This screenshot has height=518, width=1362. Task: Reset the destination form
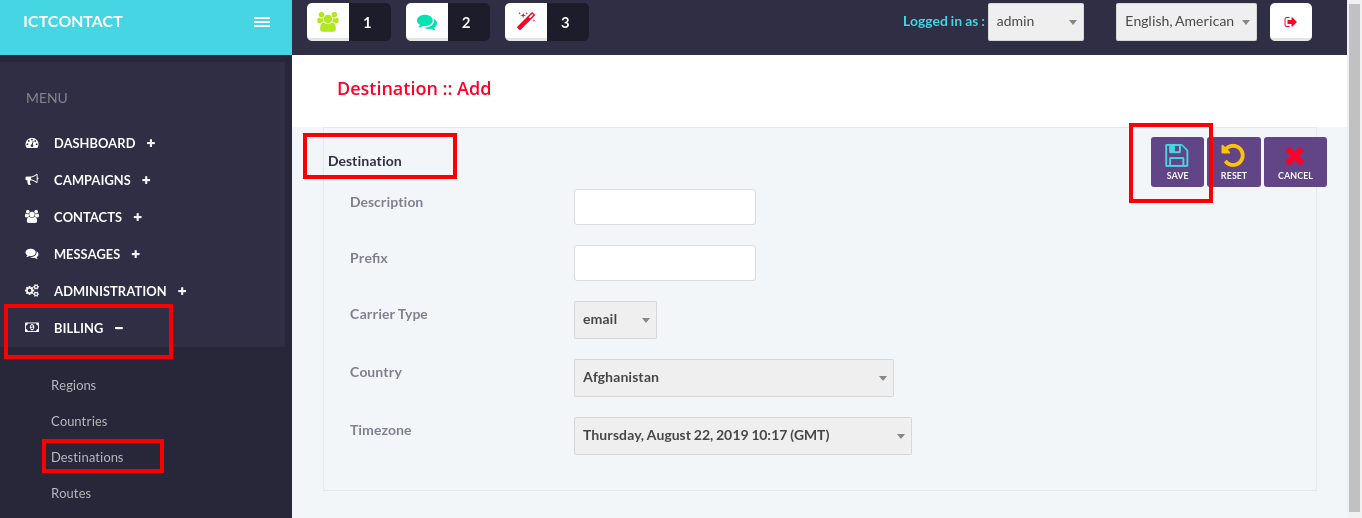(x=1234, y=162)
